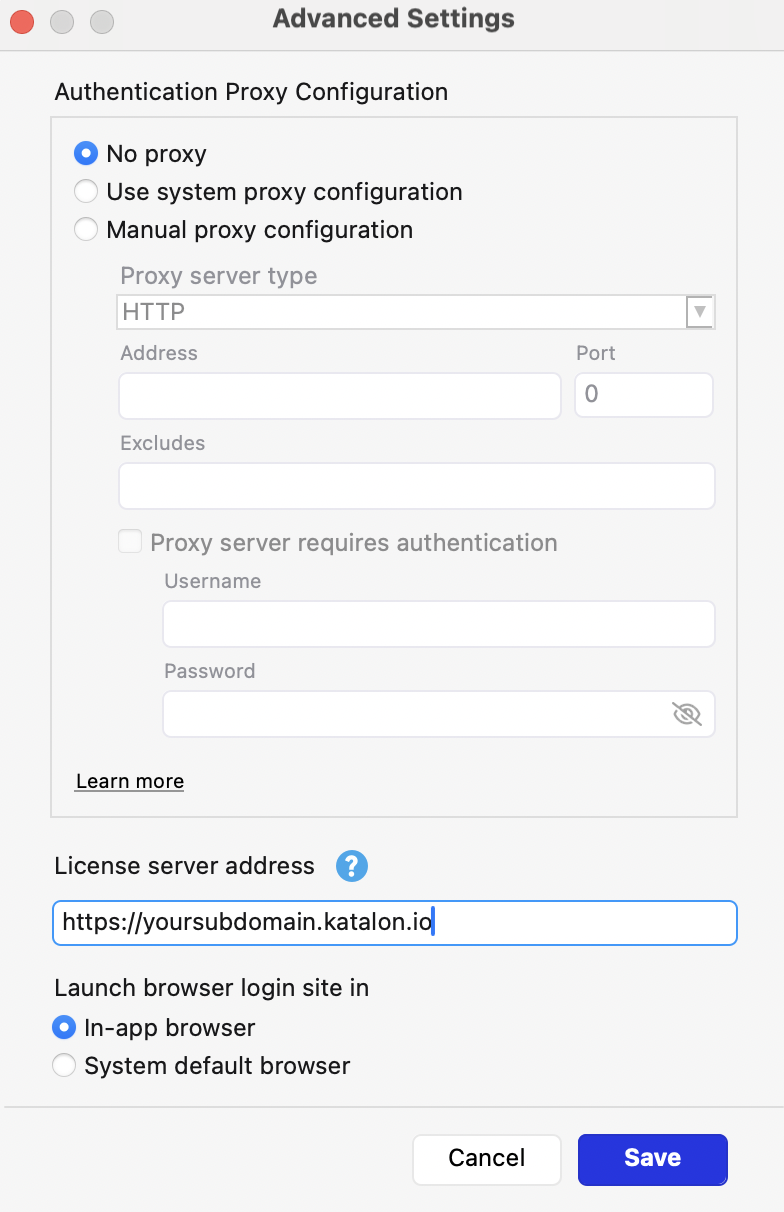Select Use system proxy configuration
Screen dimensions: 784x1212
point(86,191)
